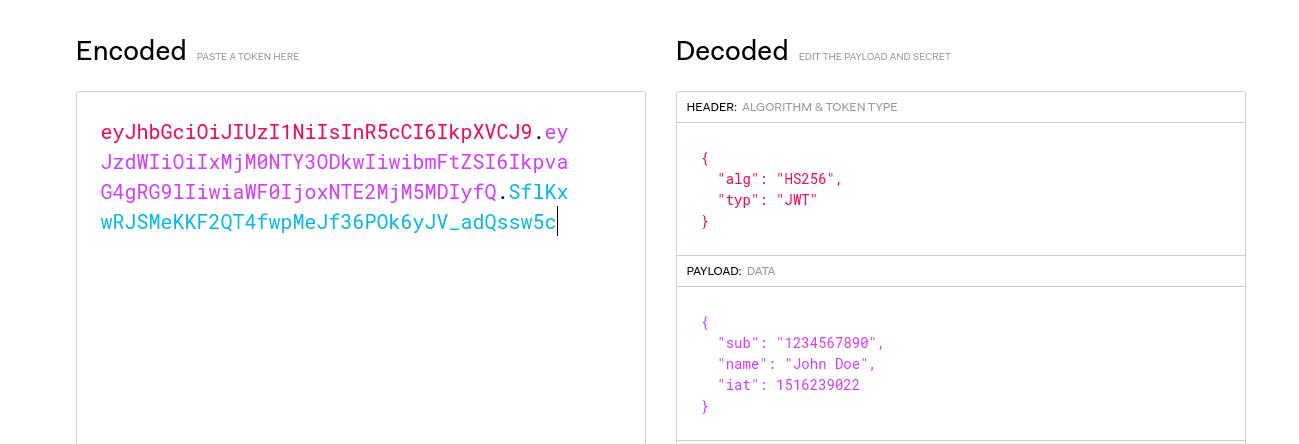Click the "Algorithm & Token Type" caption
Image resolution: width=1299 pixels, height=444 pixels.
click(x=820, y=107)
